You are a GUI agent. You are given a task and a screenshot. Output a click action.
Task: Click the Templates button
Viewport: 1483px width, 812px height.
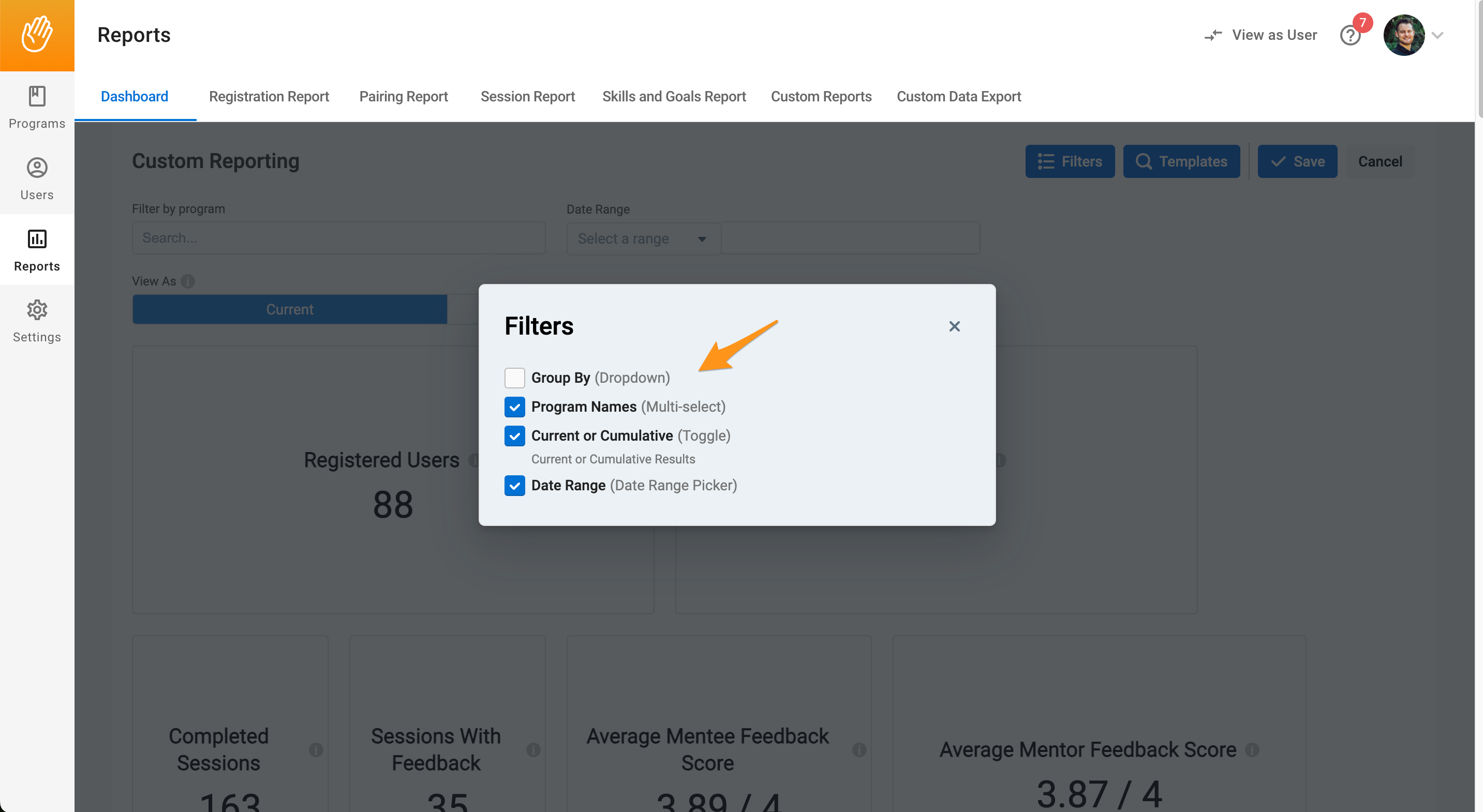tap(1181, 162)
